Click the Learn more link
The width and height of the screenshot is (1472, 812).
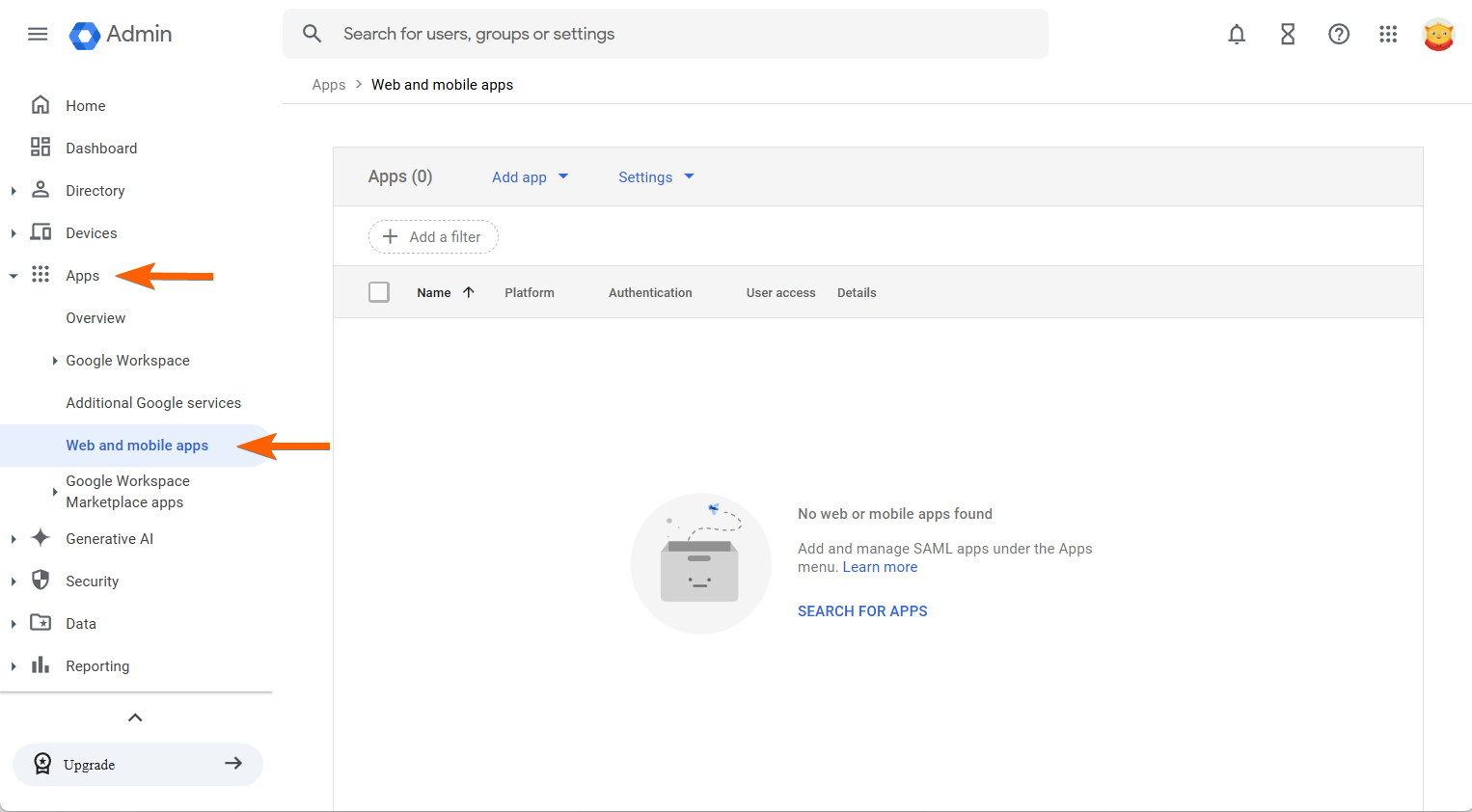(x=880, y=567)
